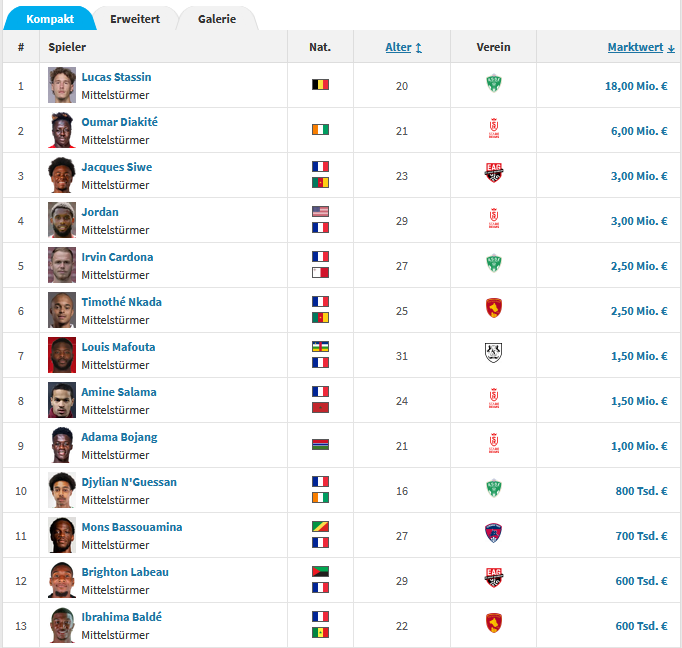Open Djylian N'Guessan's player profile link
Viewport: 682px width, 648px height.
coord(129,482)
